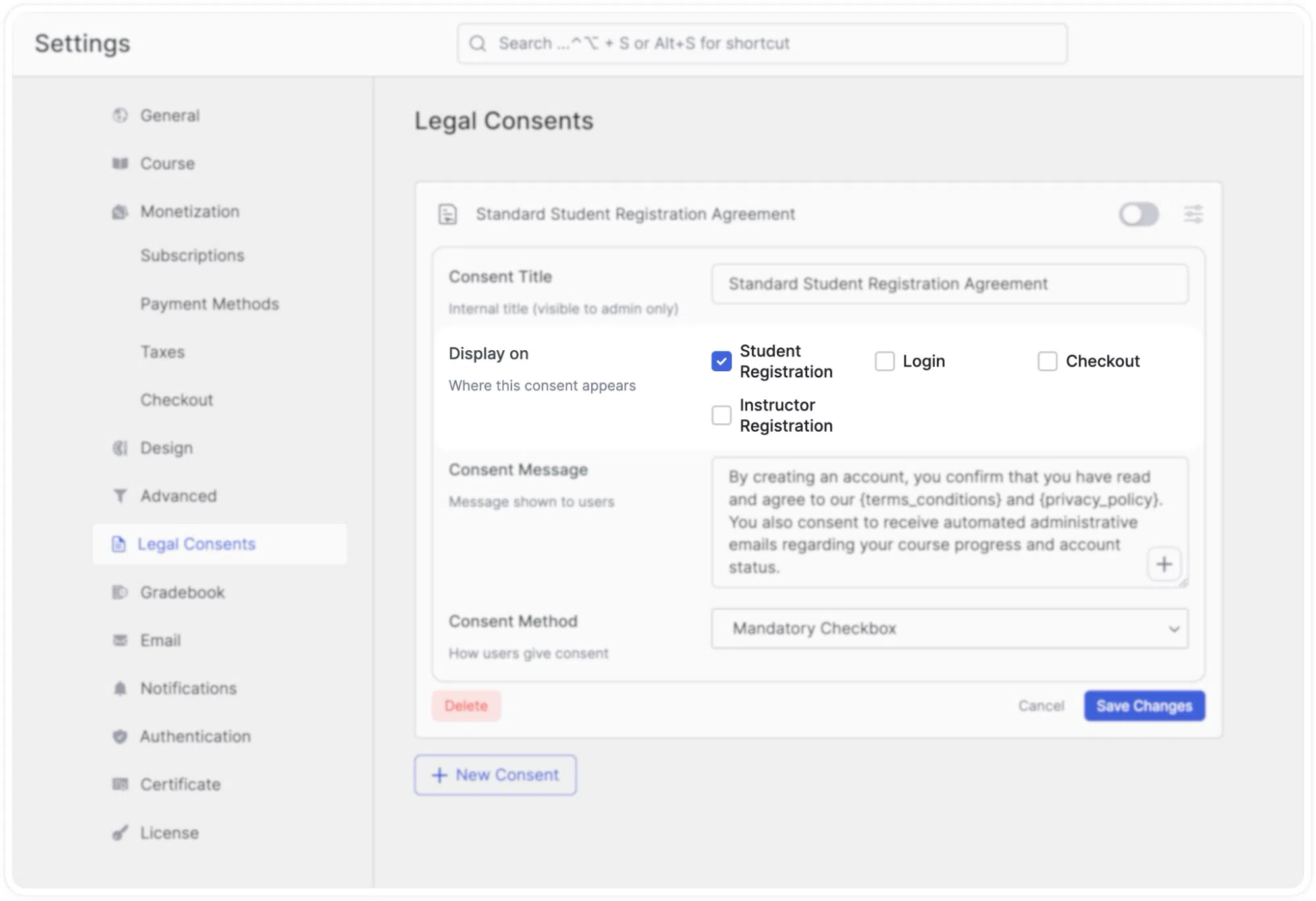Click the Advanced filter icon

[x=120, y=496]
